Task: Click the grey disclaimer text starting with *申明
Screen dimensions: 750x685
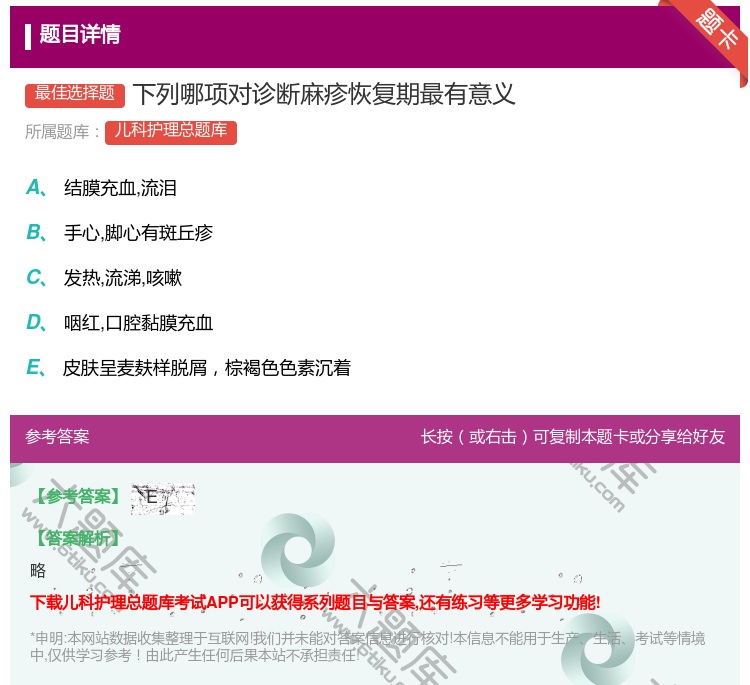Action: point(367,646)
